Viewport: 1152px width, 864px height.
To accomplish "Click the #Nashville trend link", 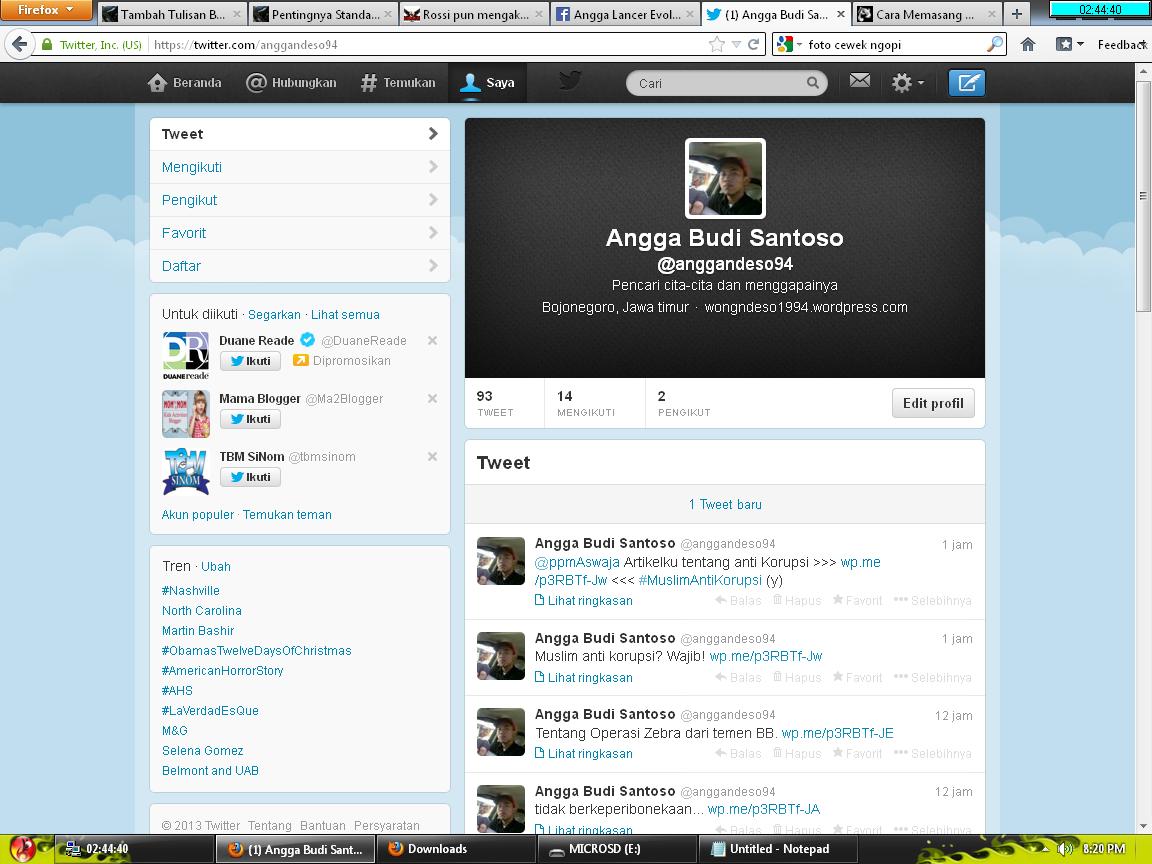I will tap(191, 591).
